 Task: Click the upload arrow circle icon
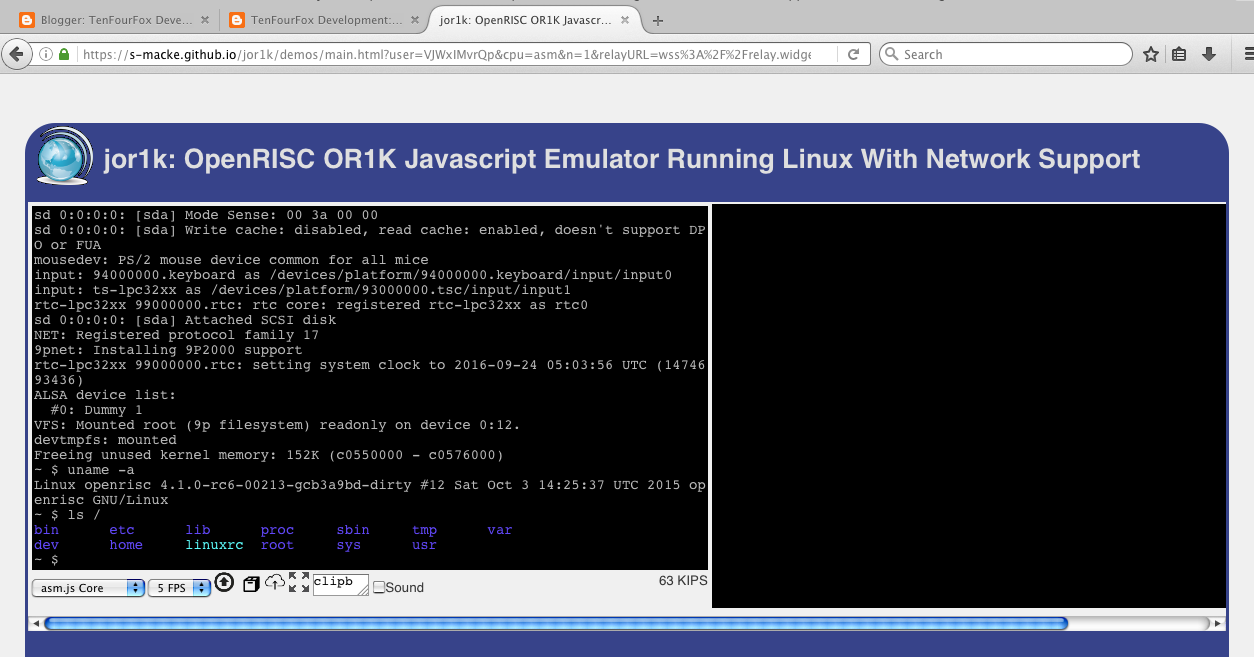pyautogui.click(x=224, y=583)
